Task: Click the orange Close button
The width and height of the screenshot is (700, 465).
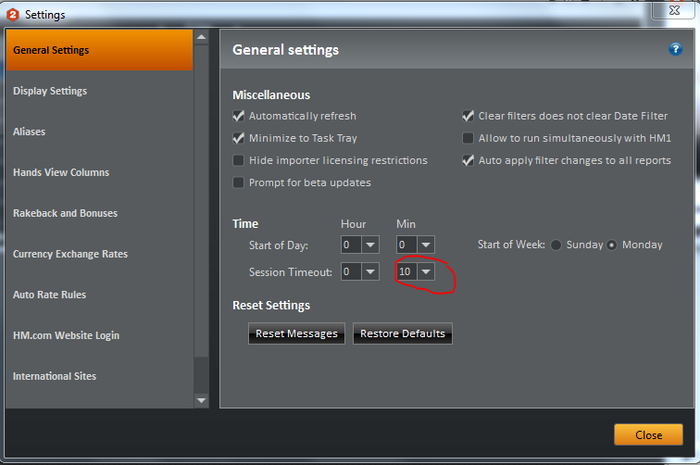Action: [648, 435]
